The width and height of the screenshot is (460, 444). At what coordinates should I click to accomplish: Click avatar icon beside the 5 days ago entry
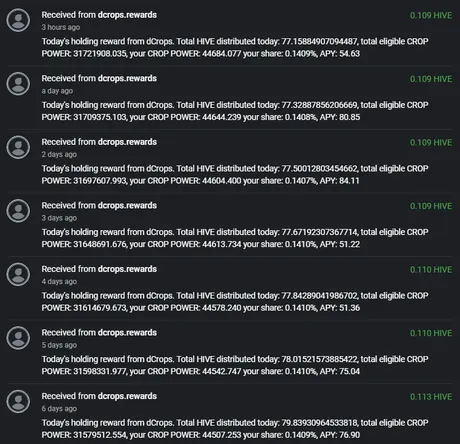(x=18, y=338)
